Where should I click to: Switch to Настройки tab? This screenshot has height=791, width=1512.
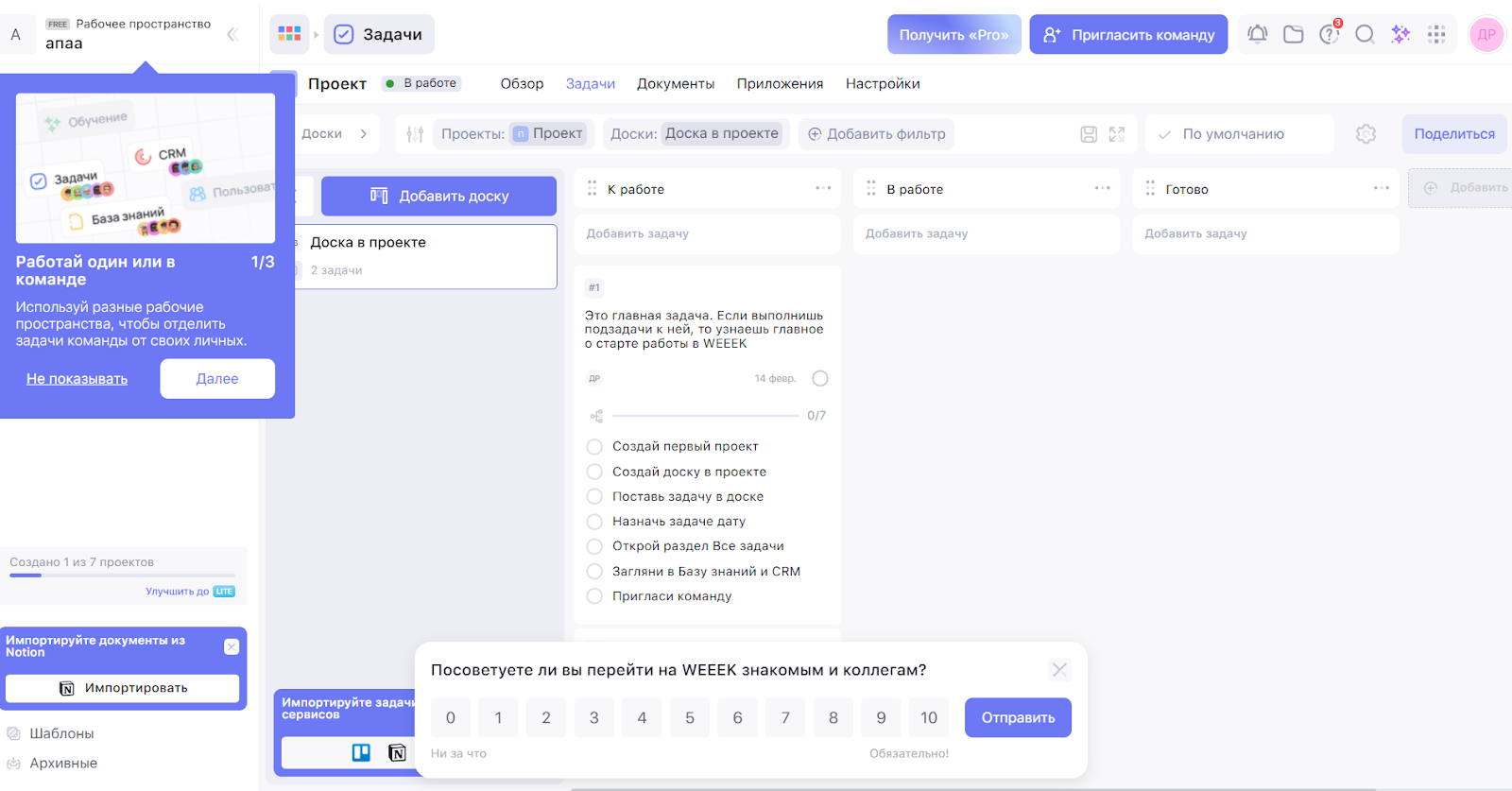[x=883, y=84]
